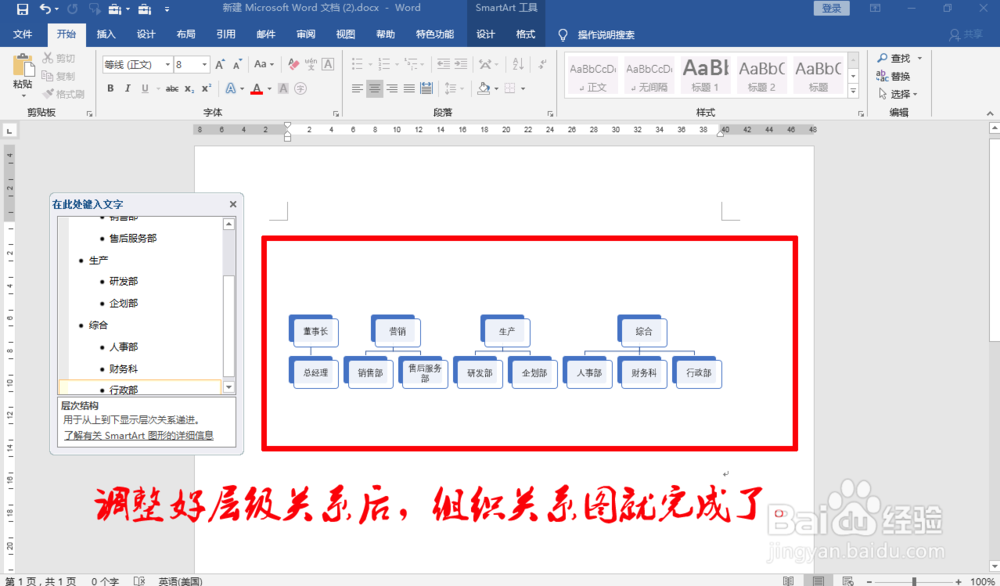Apply the font color (A) icon

258,89
